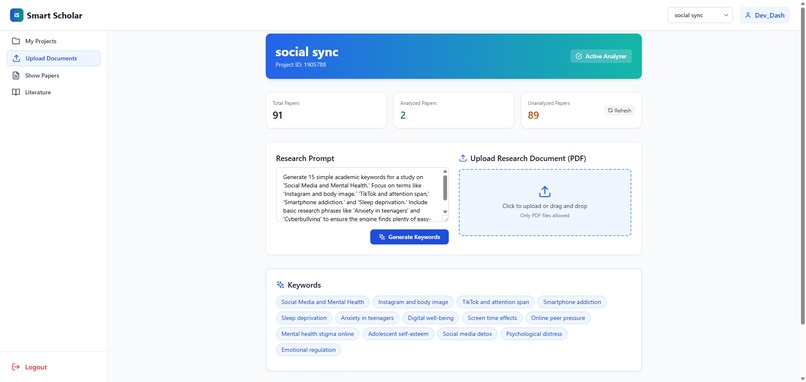Screen dimensions: 806x382
Task: Click the Literature book icon
Action: click(16, 93)
